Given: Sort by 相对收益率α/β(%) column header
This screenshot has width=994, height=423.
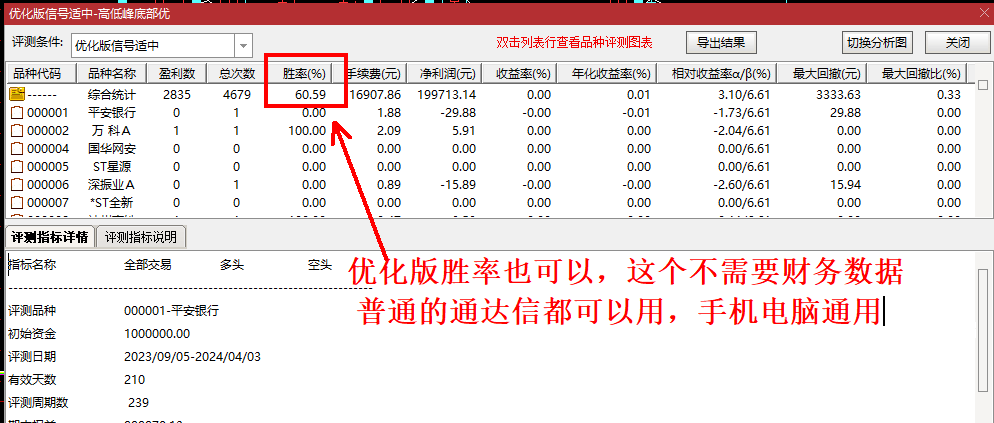Looking at the screenshot, I should pos(717,74).
